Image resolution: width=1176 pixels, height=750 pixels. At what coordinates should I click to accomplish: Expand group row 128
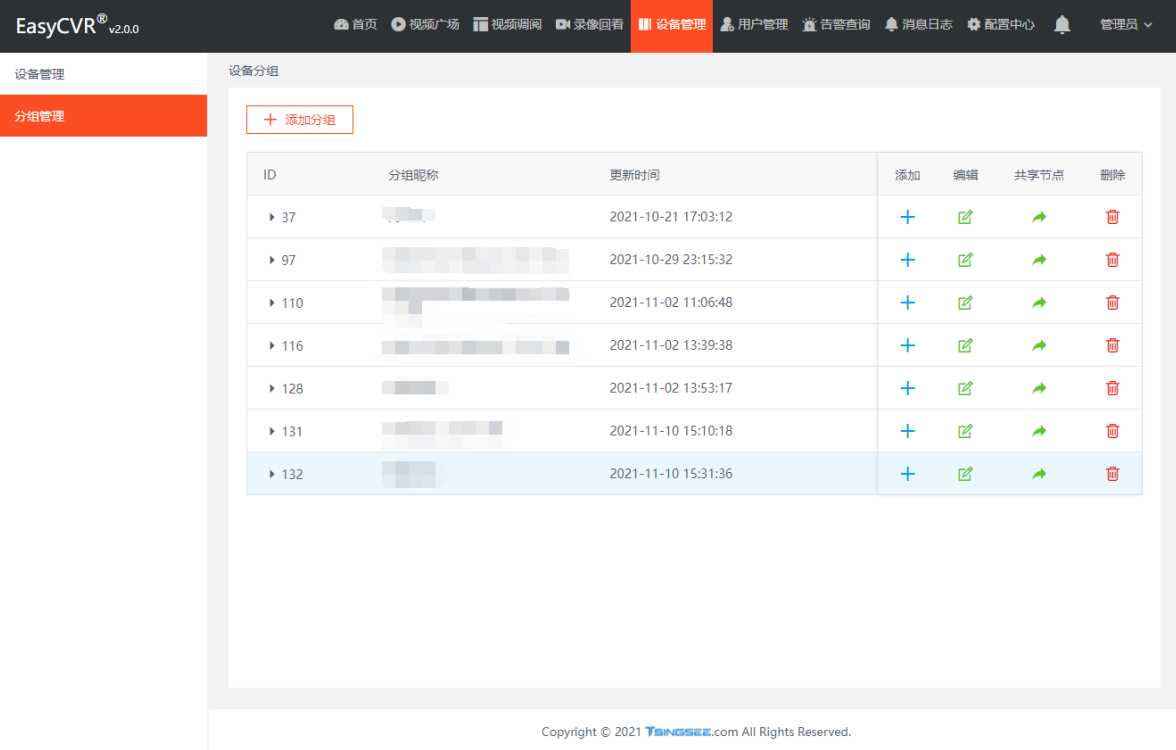(272, 388)
